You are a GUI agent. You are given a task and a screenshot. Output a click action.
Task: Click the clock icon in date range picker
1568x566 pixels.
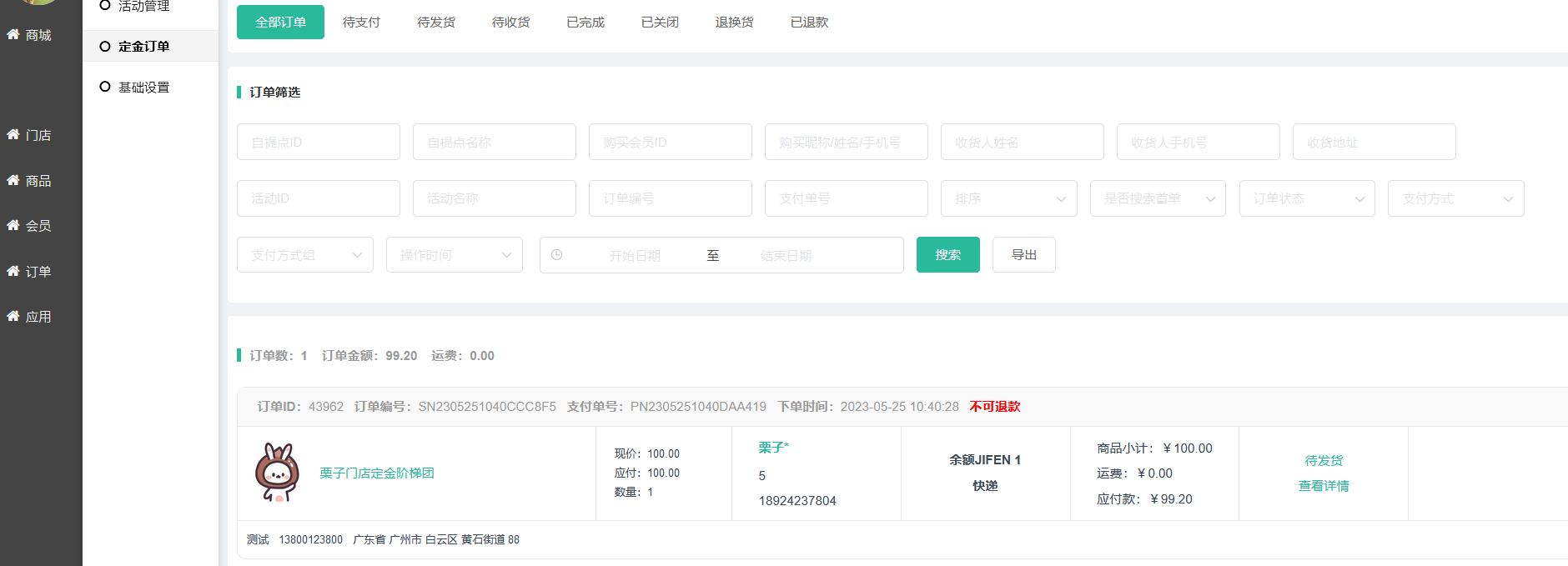556,255
